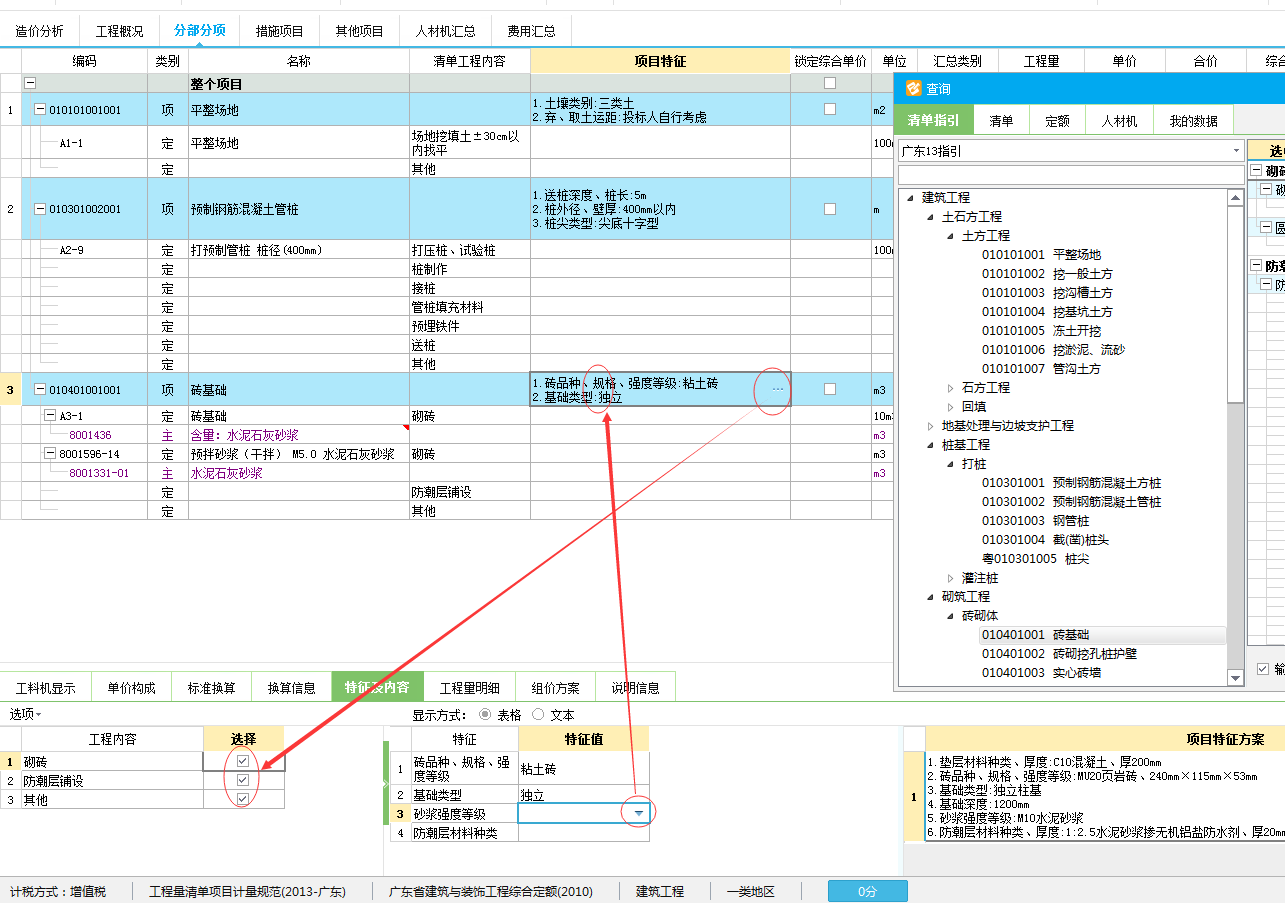This screenshot has height=903, width=1285.
Task: Collapse the A3-1 sub-item row
Action: pos(50,415)
